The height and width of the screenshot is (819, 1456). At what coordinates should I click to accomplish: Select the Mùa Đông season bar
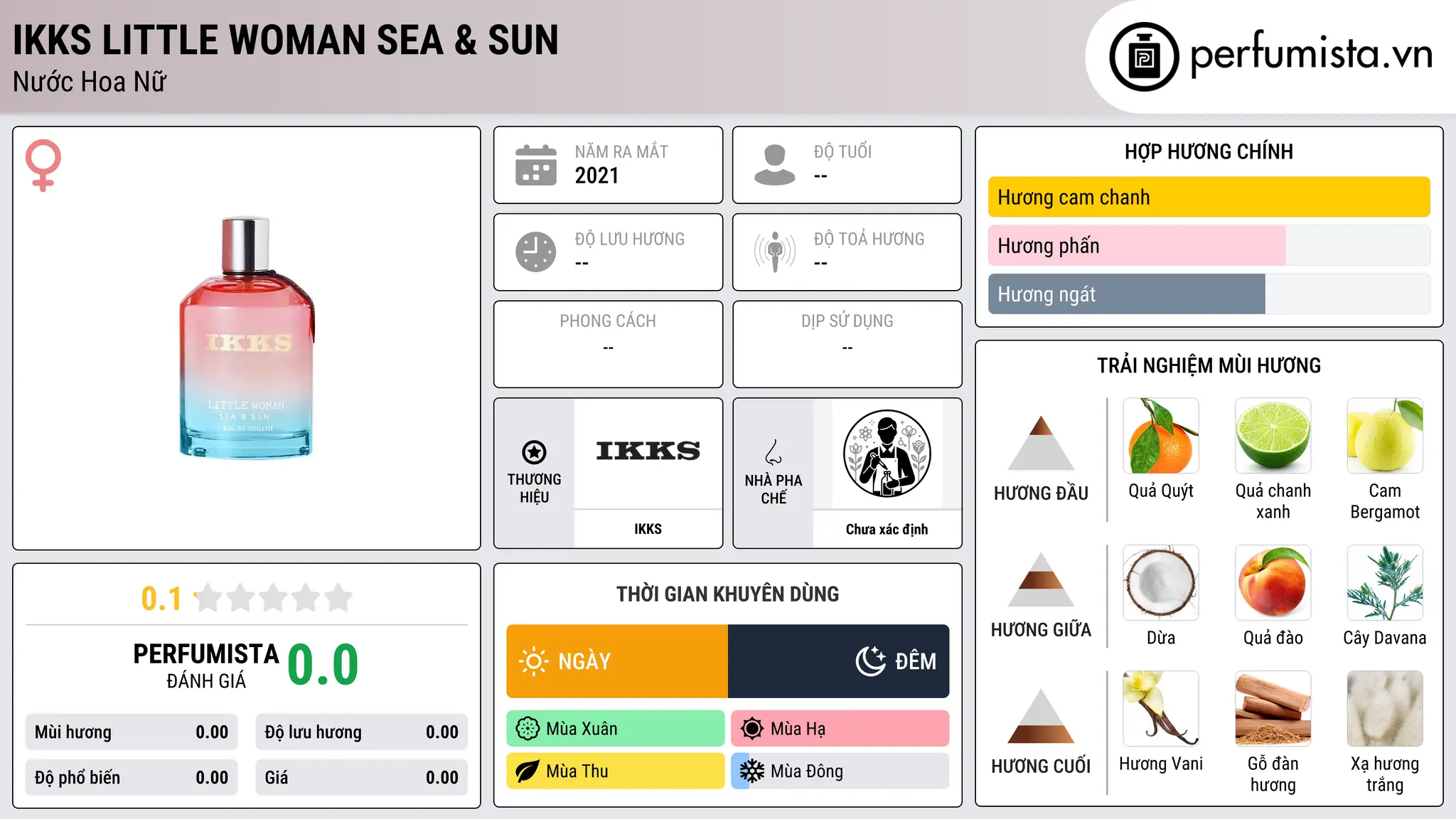pos(840,771)
